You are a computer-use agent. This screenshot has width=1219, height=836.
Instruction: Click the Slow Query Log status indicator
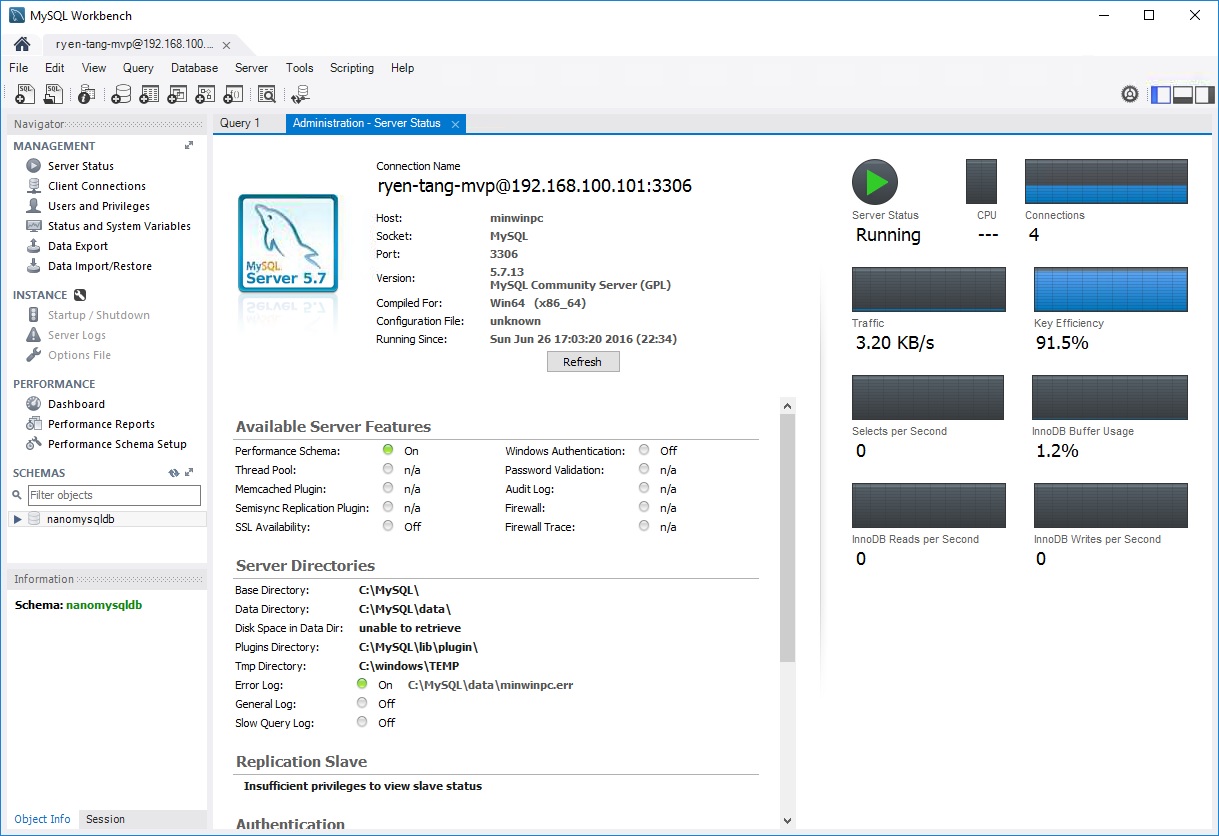[362, 722]
